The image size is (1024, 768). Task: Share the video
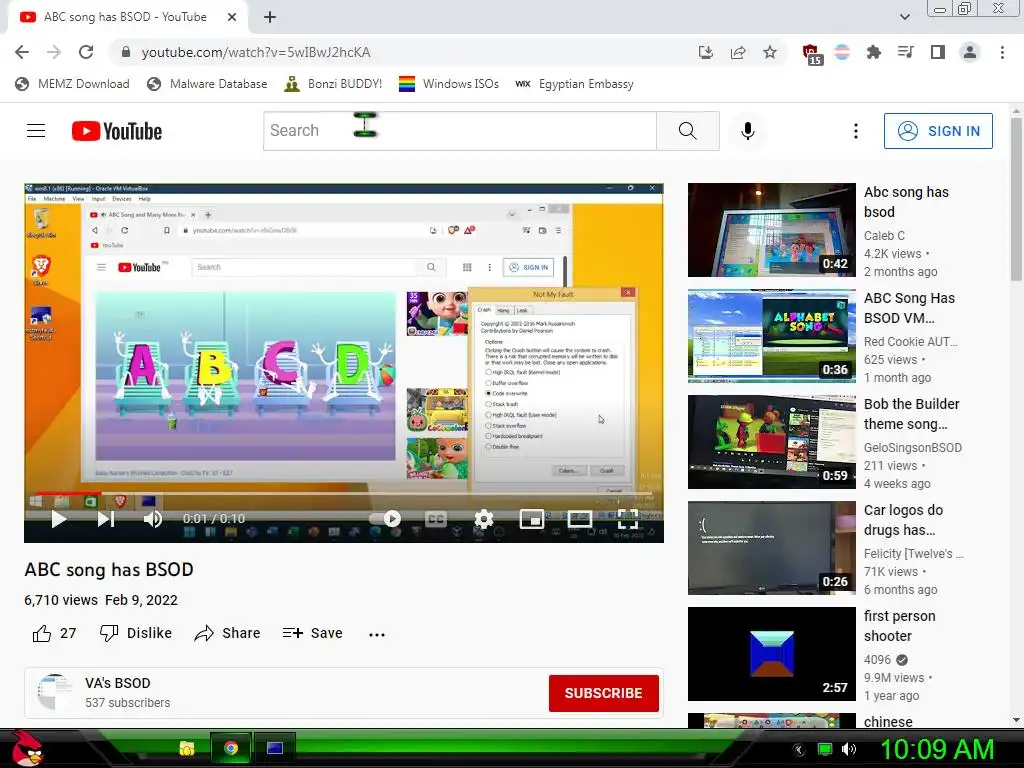click(x=227, y=633)
